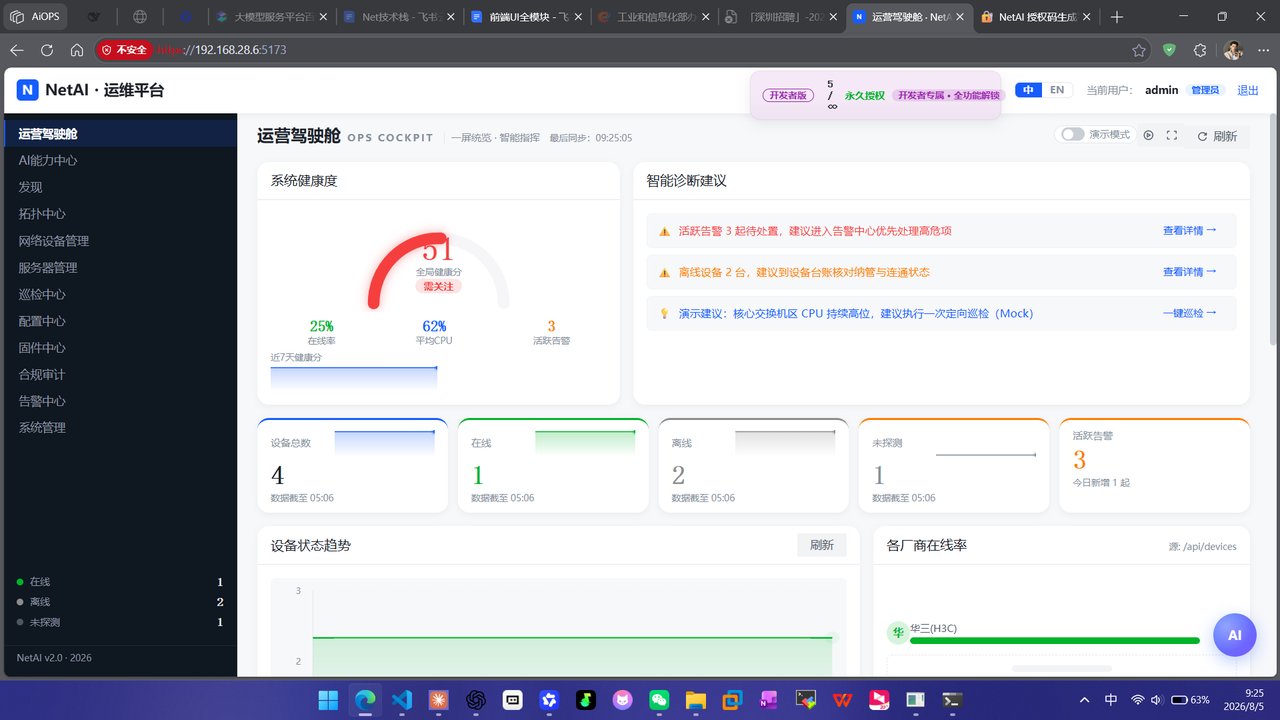
Task: Click the green shield extension icon
Action: [x=1170, y=50]
